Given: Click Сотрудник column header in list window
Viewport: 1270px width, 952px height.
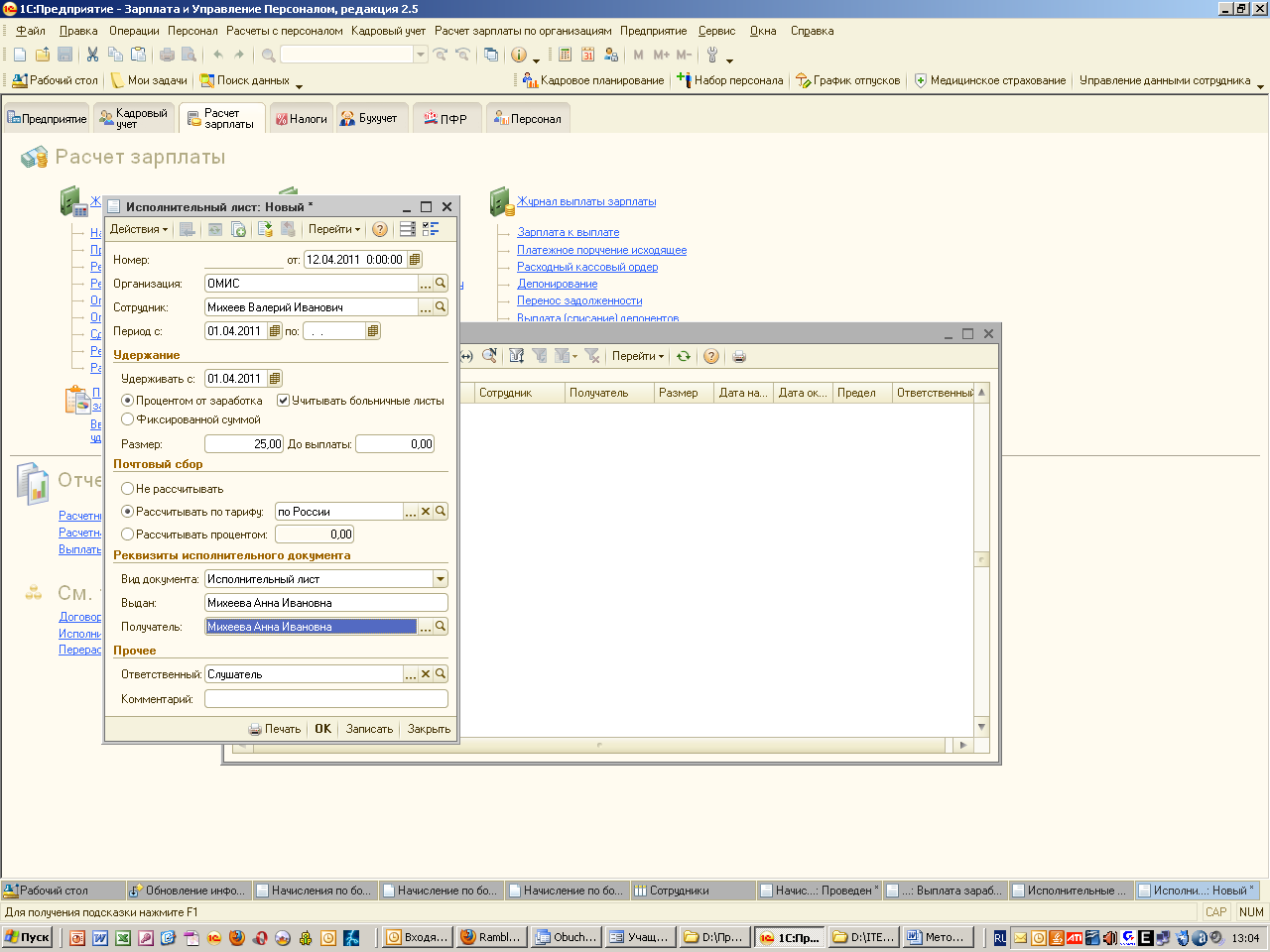Looking at the screenshot, I should [519, 393].
